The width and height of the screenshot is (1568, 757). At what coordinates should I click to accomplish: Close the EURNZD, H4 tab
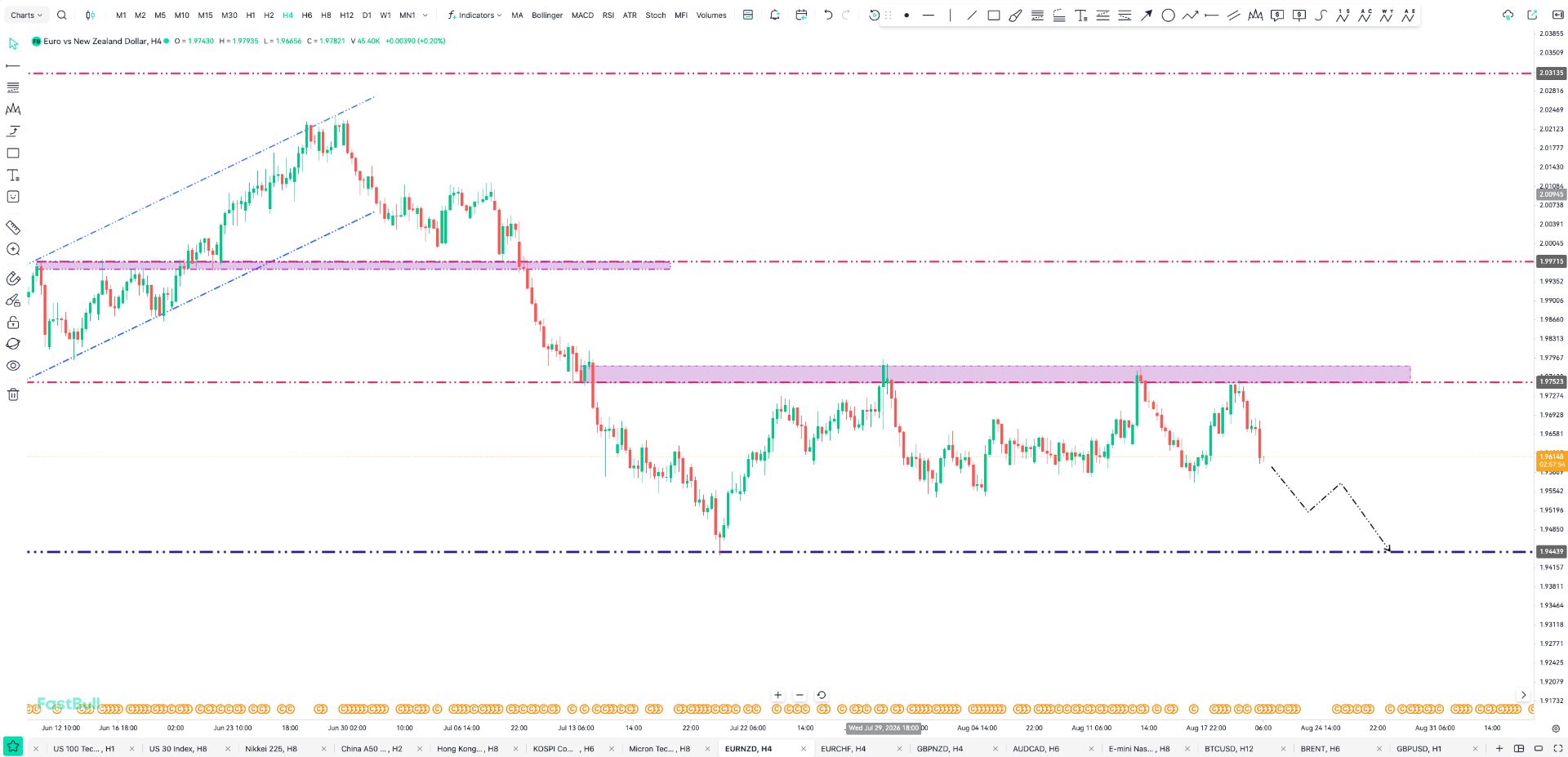click(x=804, y=749)
